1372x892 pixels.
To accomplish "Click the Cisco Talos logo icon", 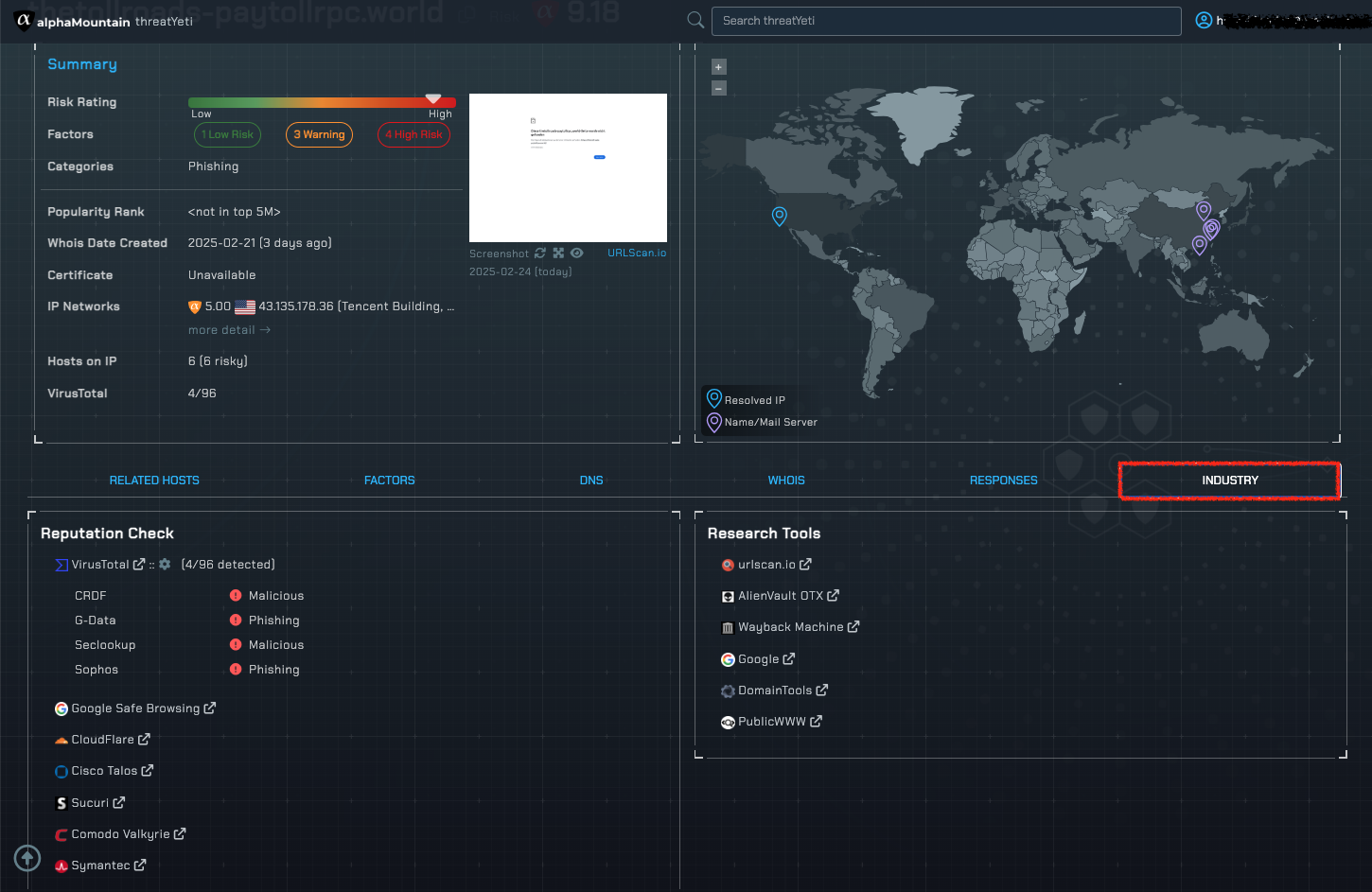I will 62,771.
